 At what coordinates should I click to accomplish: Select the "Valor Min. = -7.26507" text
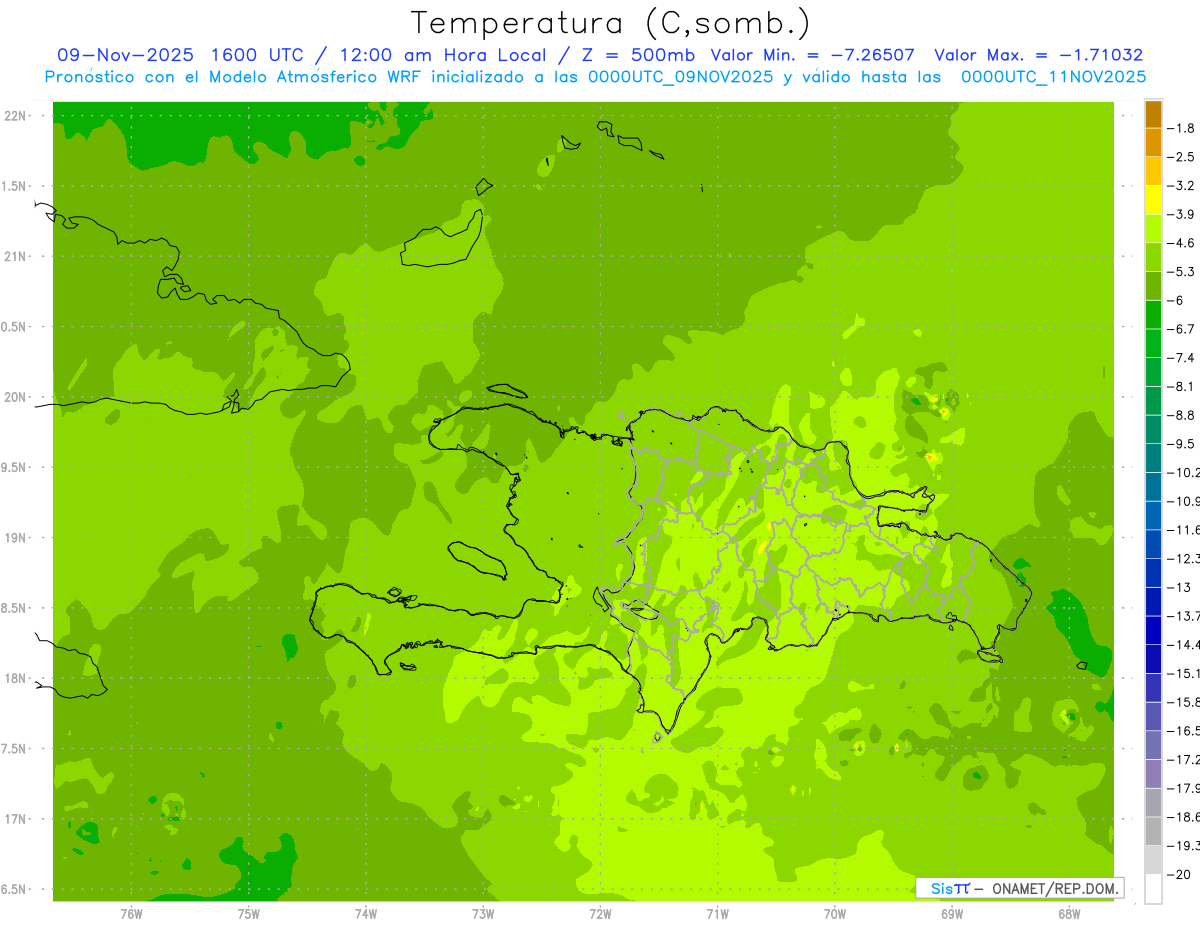[812, 55]
